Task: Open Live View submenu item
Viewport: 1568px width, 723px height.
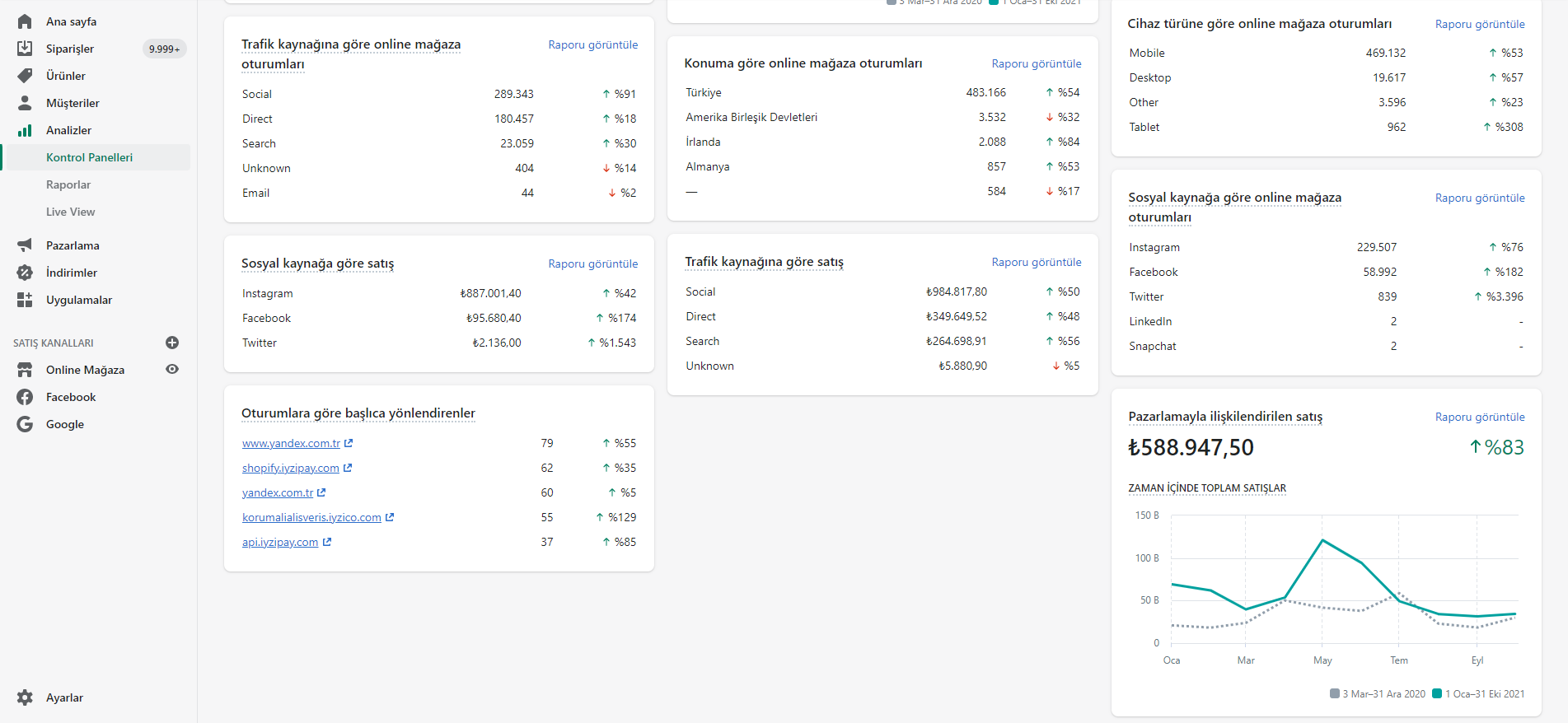Action: [70, 212]
